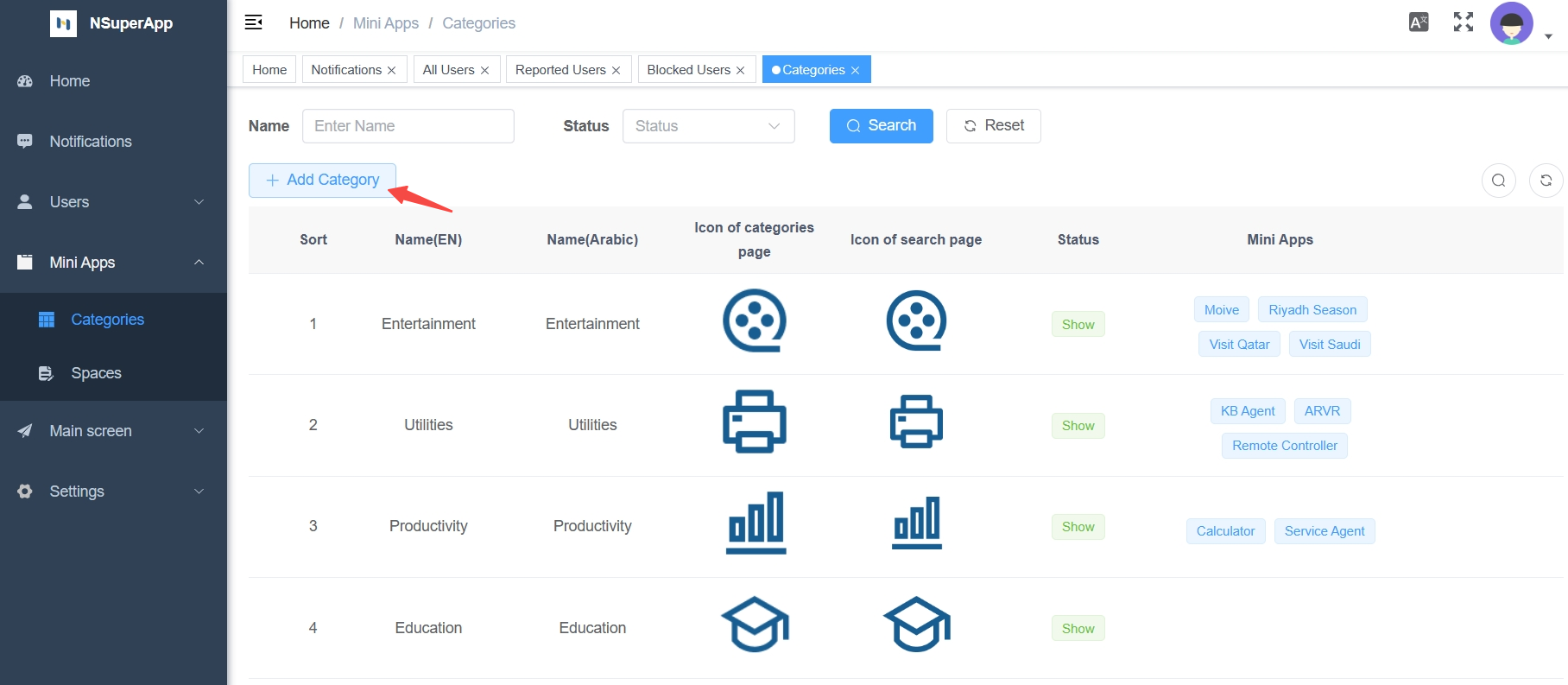1568x685 pixels.
Task: Click the Riyadh Season mini app tag
Action: tap(1312, 310)
